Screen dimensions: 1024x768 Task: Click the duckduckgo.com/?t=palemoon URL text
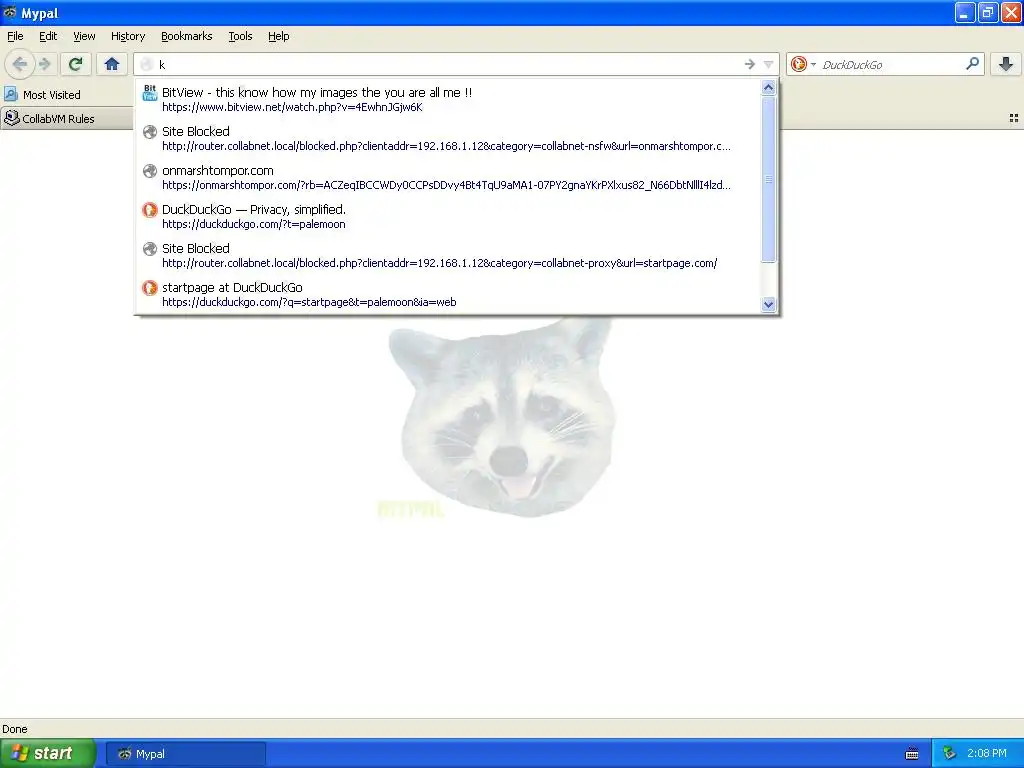[253, 224]
